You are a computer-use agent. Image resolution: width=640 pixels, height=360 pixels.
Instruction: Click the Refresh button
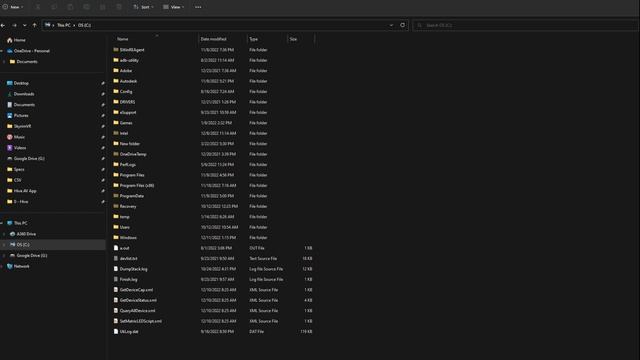402,25
